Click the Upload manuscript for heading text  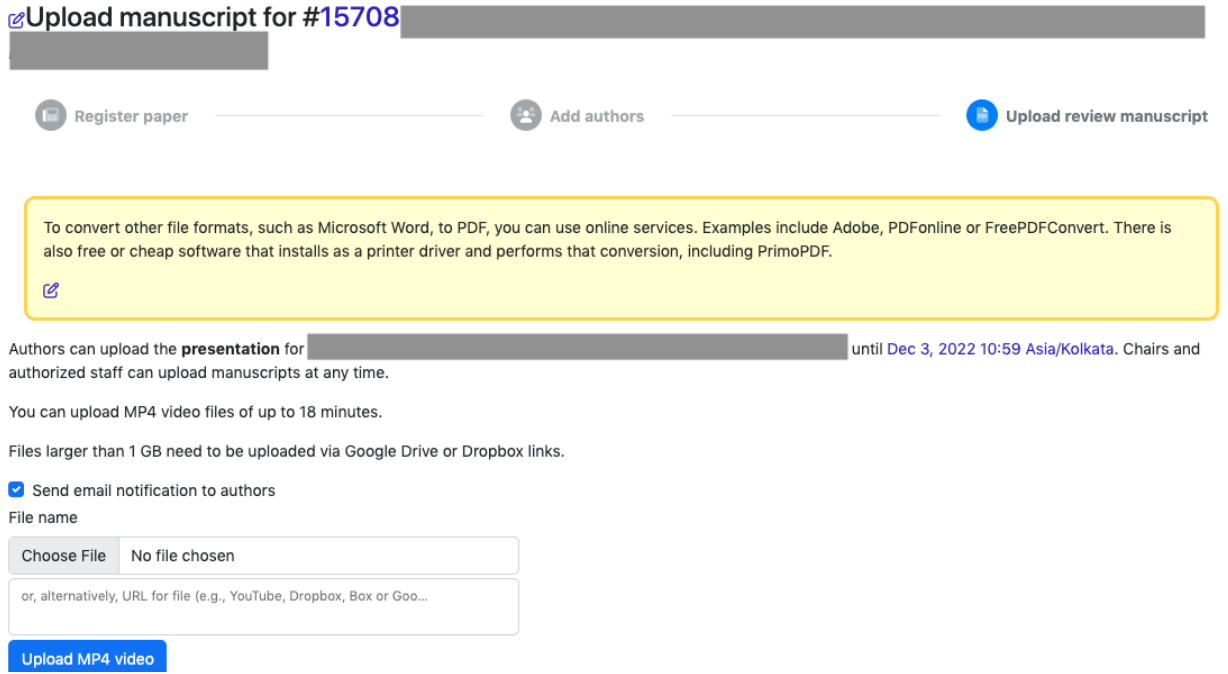coord(162,18)
